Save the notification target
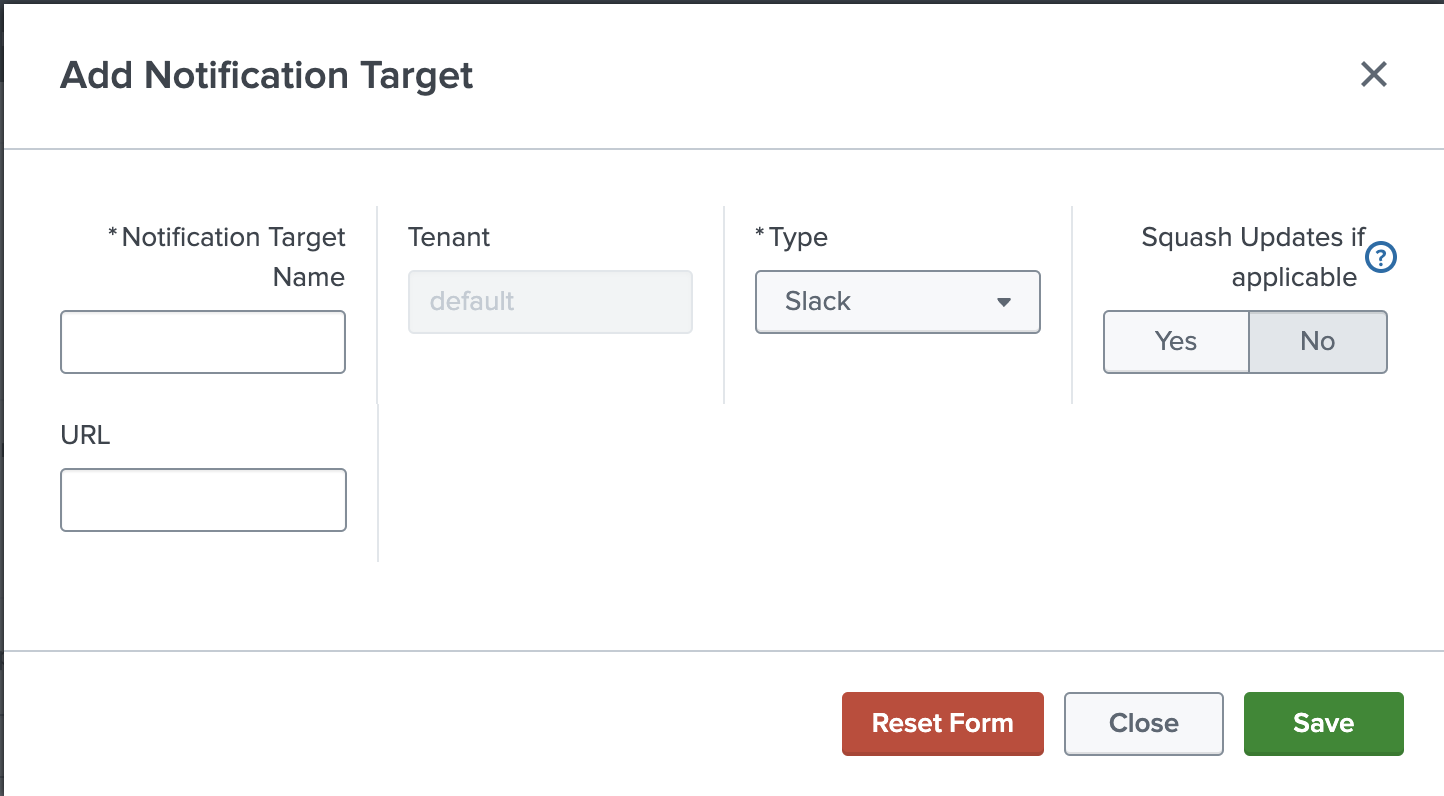The height and width of the screenshot is (796, 1444). click(1323, 723)
